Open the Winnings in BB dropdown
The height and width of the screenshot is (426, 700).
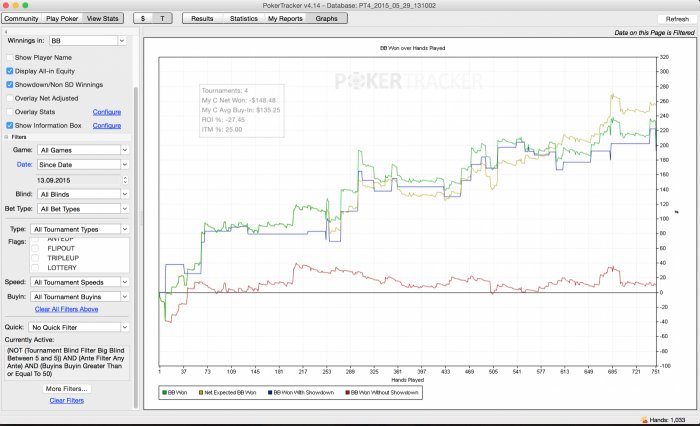[x=88, y=41]
